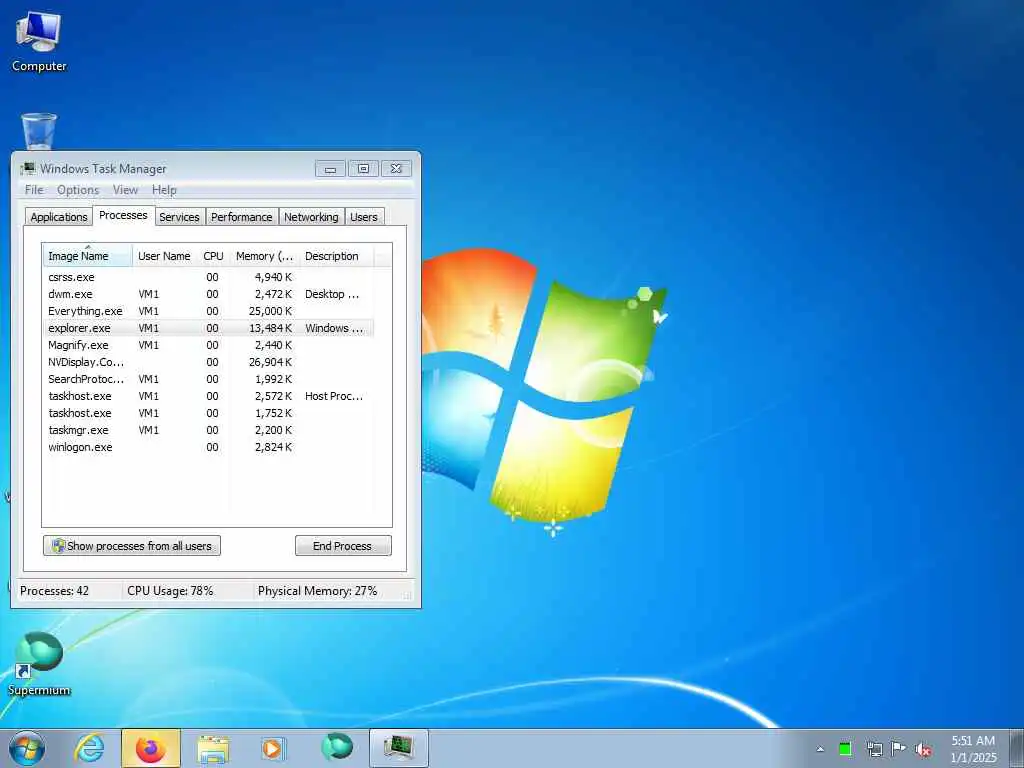The height and width of the screenshot is (768, 1024).
Task: Maximize the Task Manager window
Action: click(x=363, y=168)
